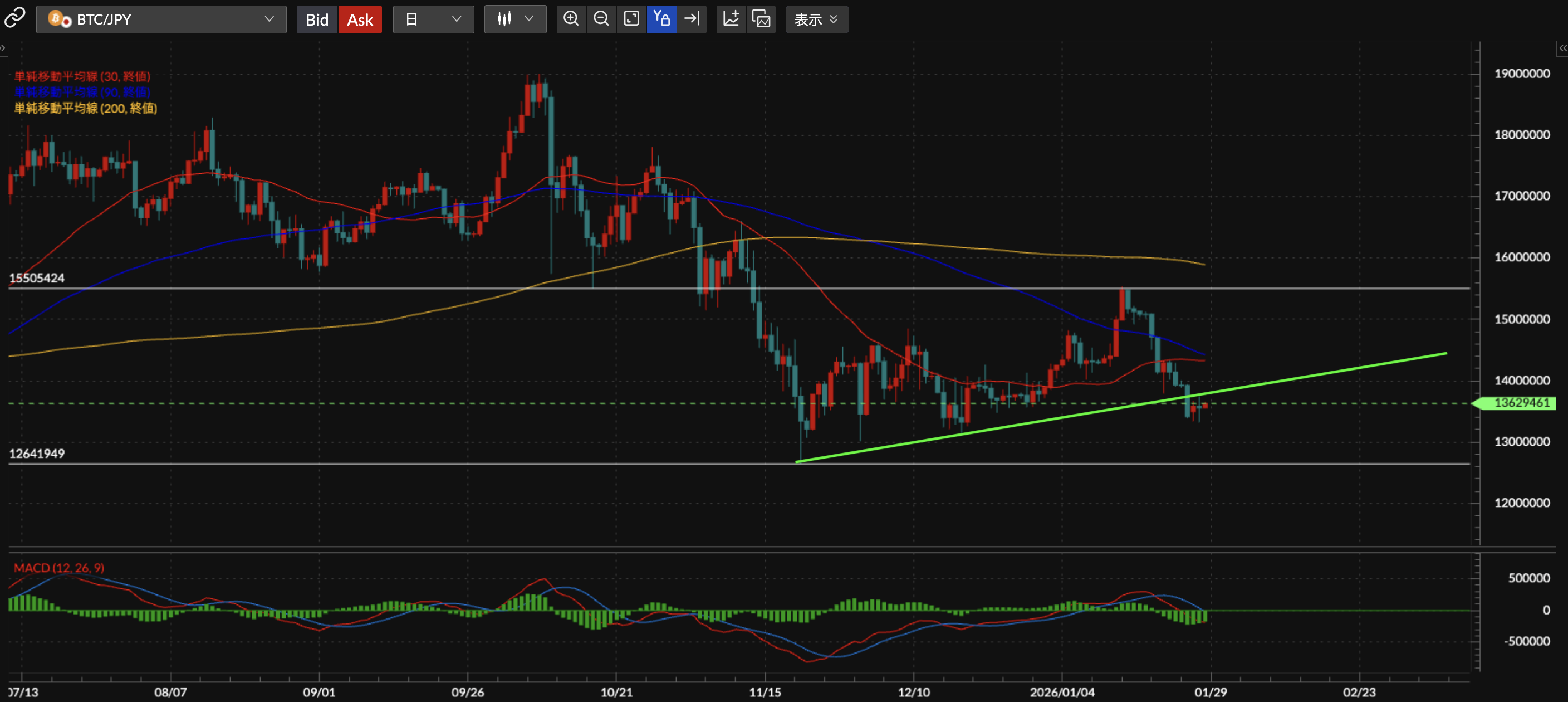Click the save chart image icon
The width and height of the screenshot is (1568, 702).
761,19
